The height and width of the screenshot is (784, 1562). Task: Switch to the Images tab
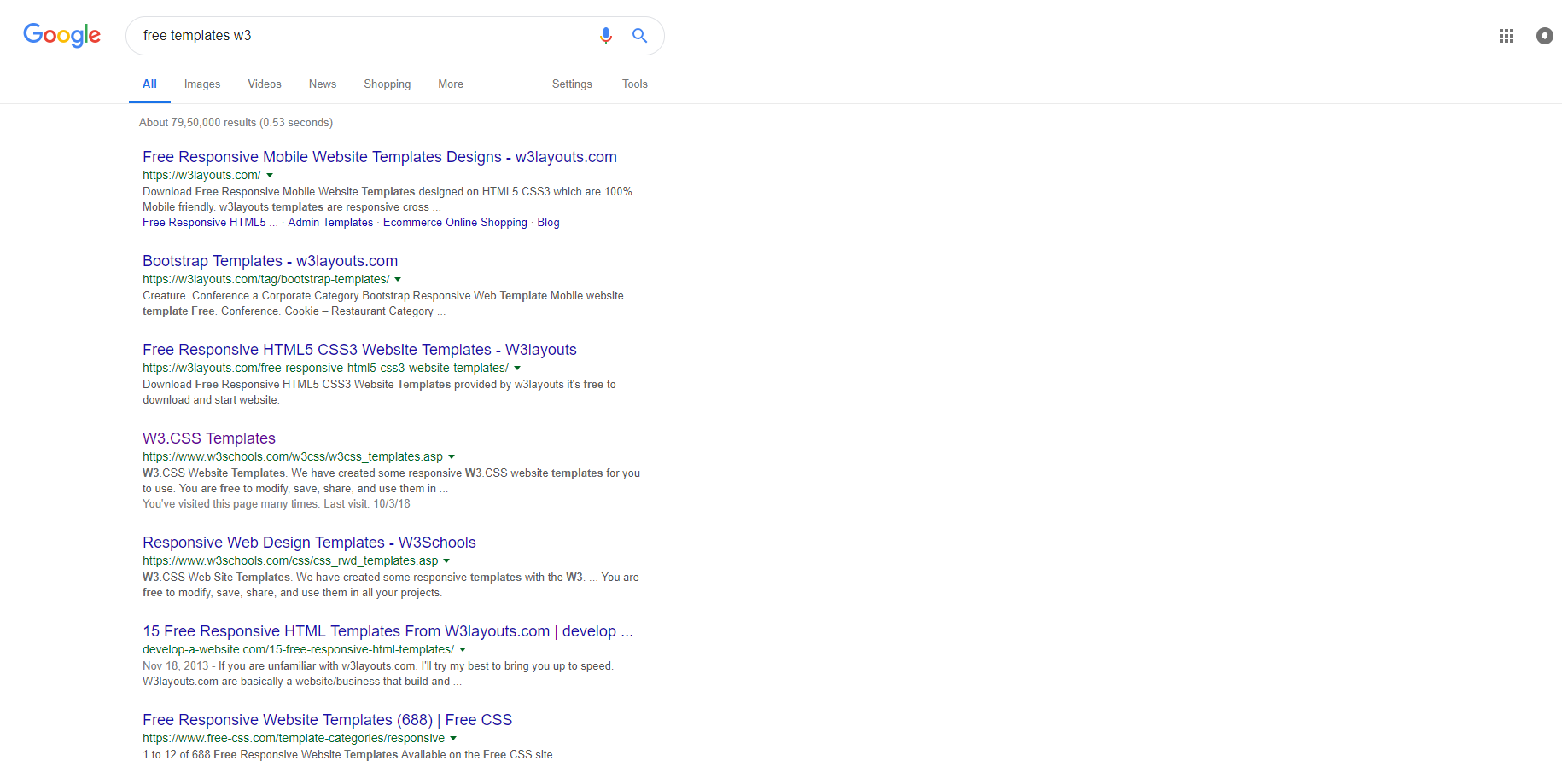[202, 84]
